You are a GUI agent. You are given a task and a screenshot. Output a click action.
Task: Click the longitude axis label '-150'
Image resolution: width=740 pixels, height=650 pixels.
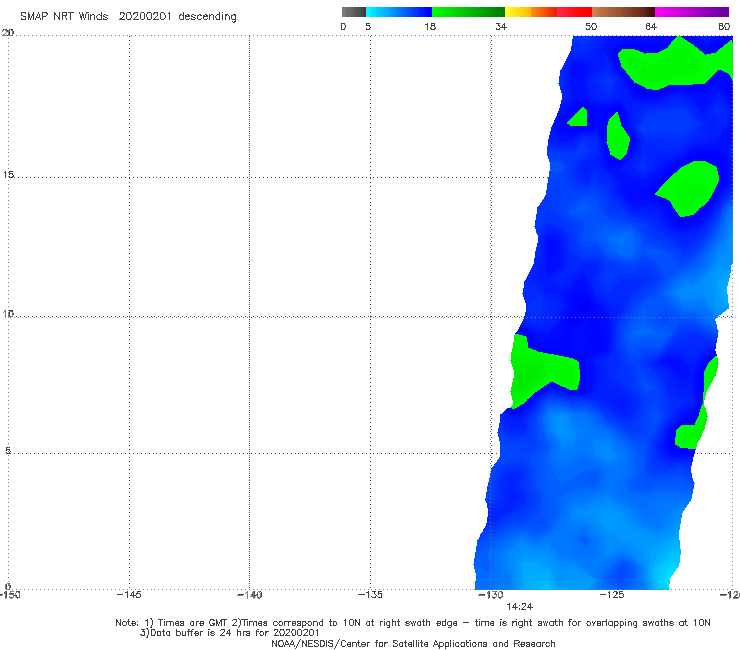click(x=10, y=595)
